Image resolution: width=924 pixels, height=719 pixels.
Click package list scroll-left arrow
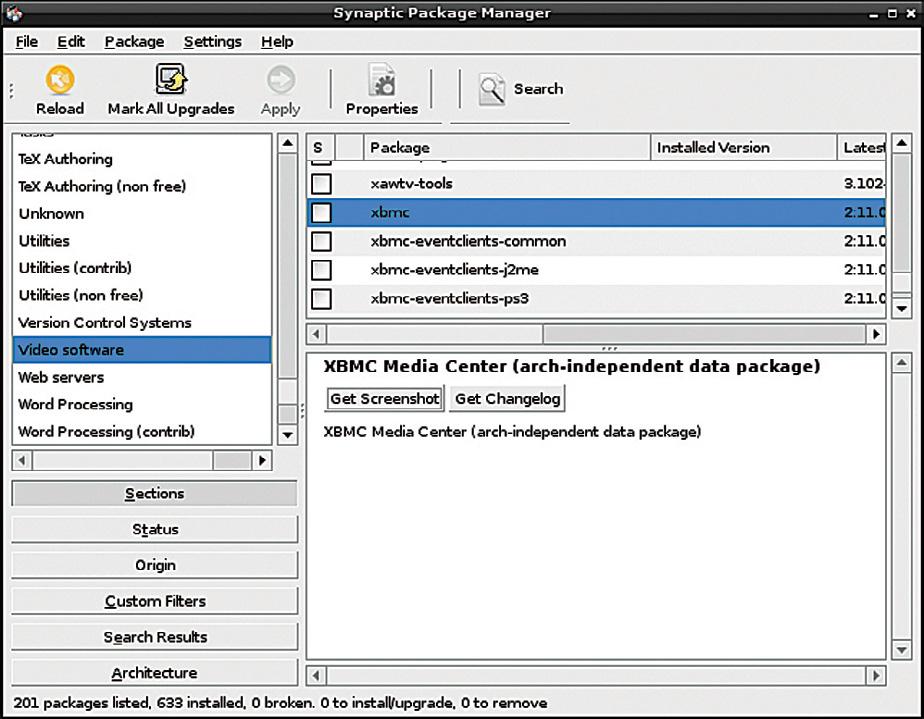click(x=316, y=334)
